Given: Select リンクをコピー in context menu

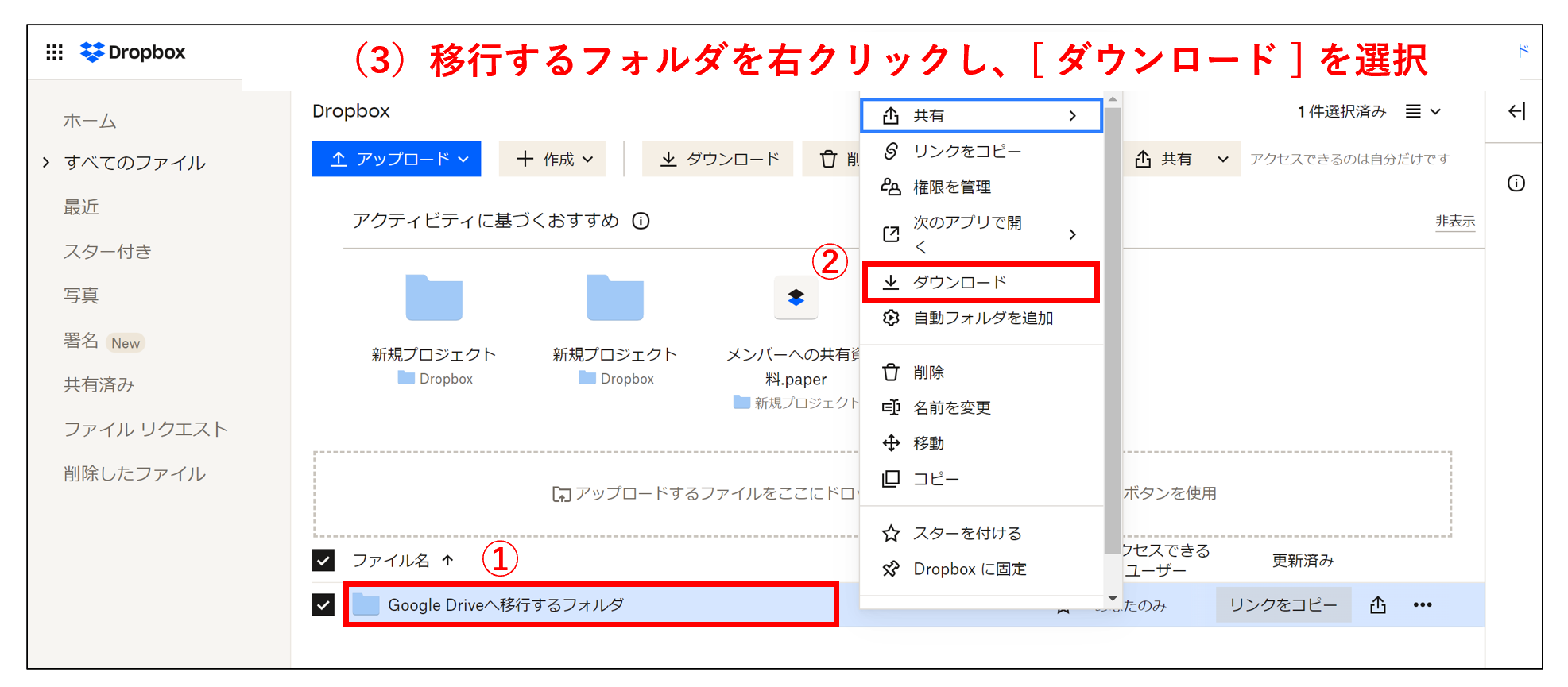Looking at the screenshot, I should click(x=981, y=151).
